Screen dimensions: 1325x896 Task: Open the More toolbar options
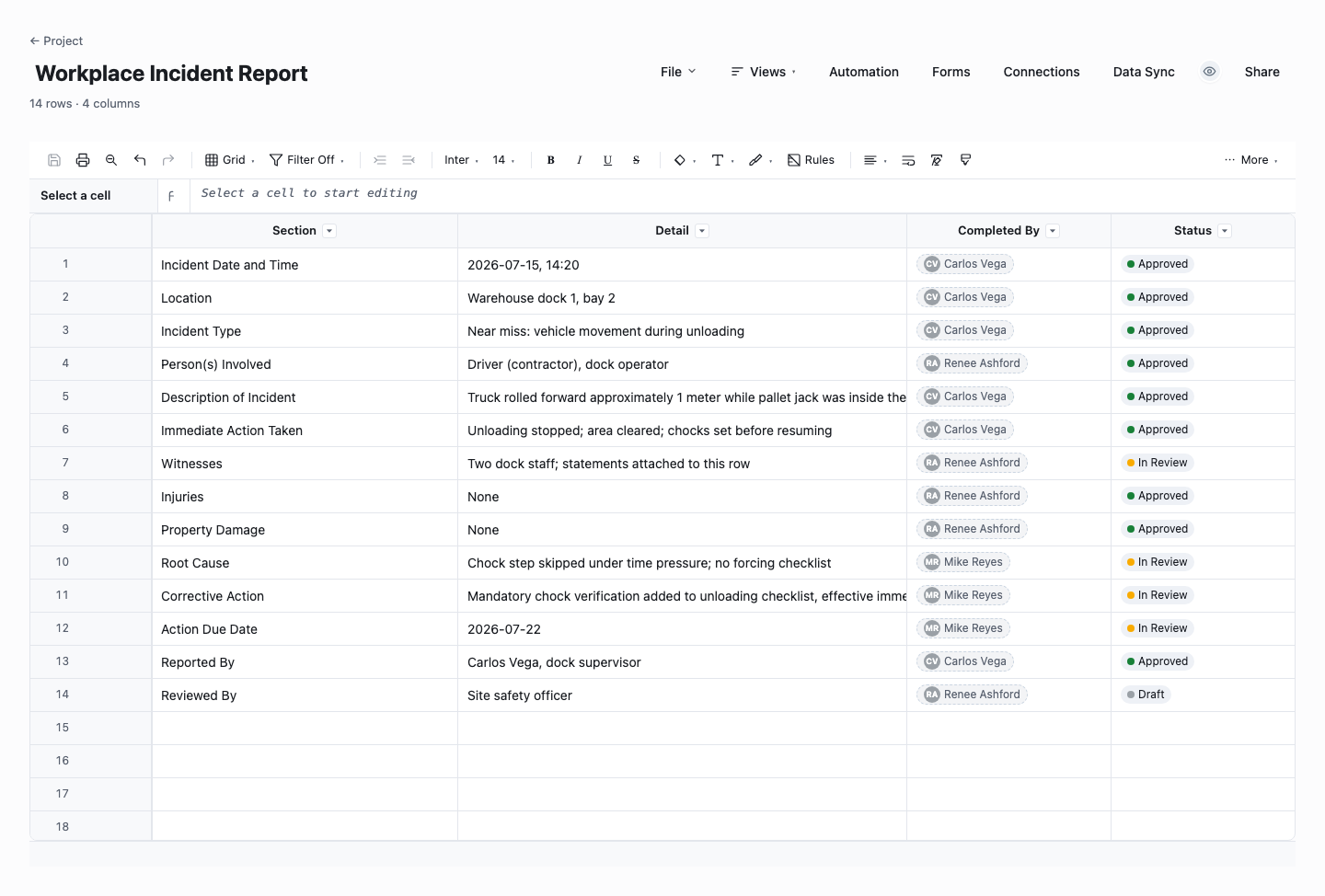point(1250,160)
